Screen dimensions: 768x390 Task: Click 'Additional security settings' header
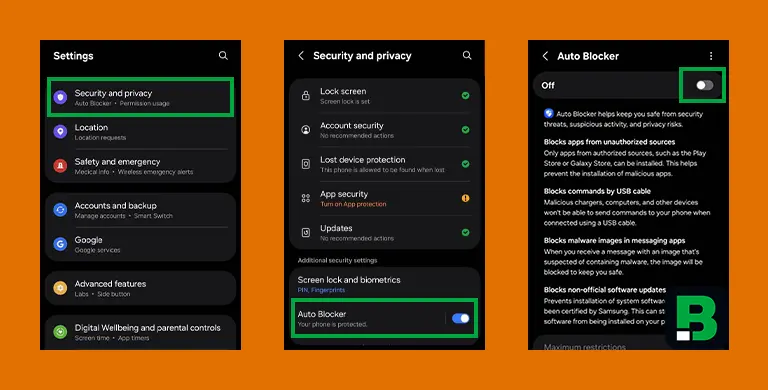click(x=337, y=260)
